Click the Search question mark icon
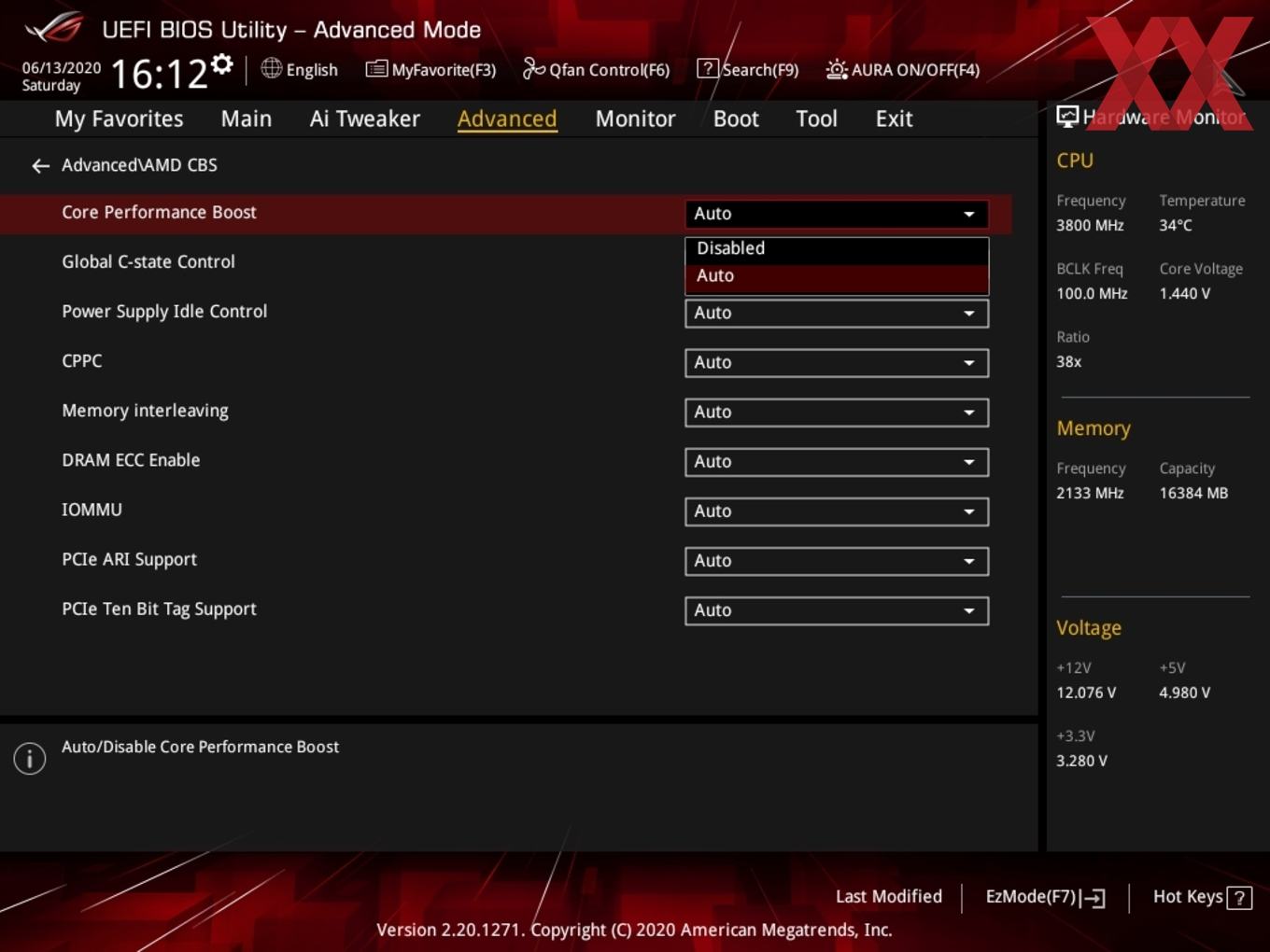 coord(708,68)
